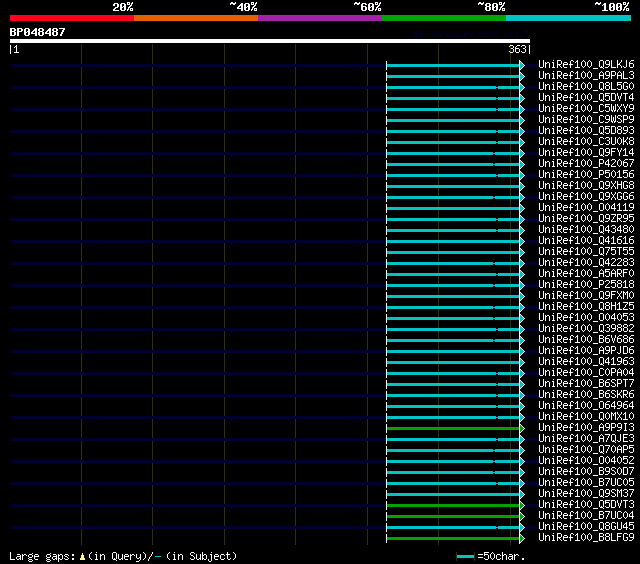Viewport: 640px width, 564px height.
Task: Select the orange ~40% identity color segment
Action: 196,18
